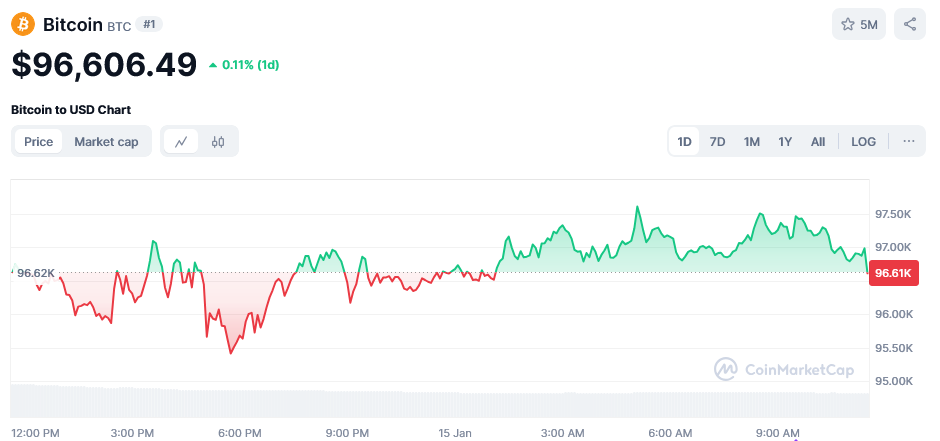Choose the All time range
This screenshot has height=441, width=940.
818,142
